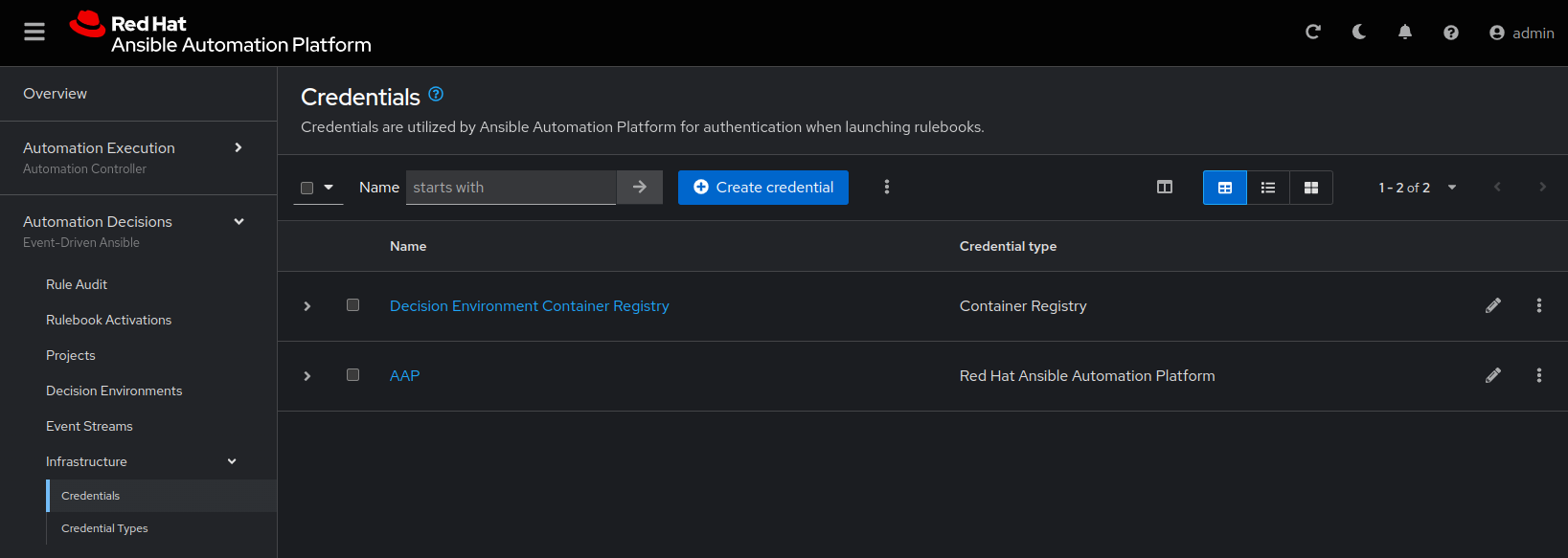Click the Name column header

pos(408,246)
